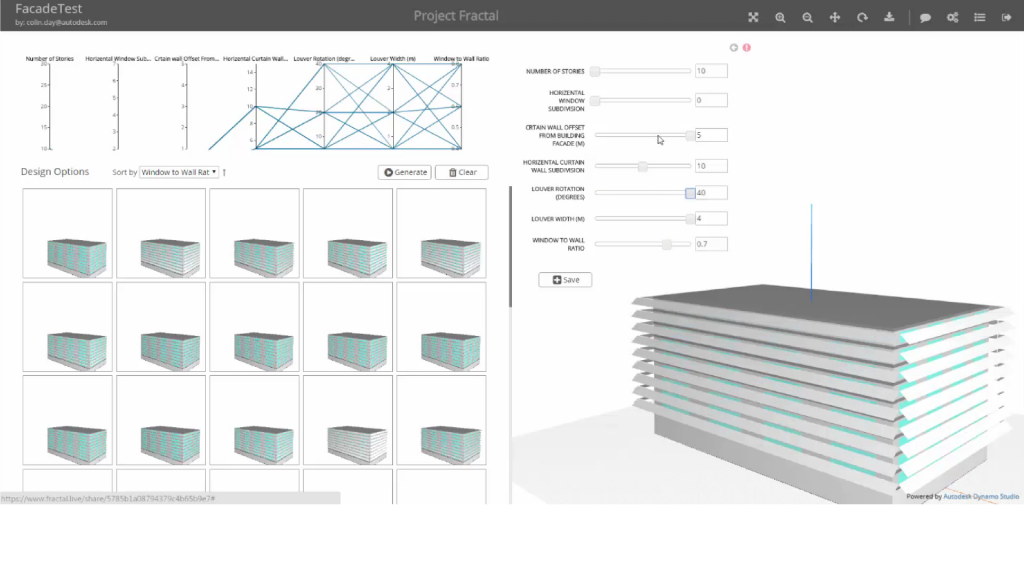Click the Save button below the sliders

pyautogui.click(x=565, y=280)
